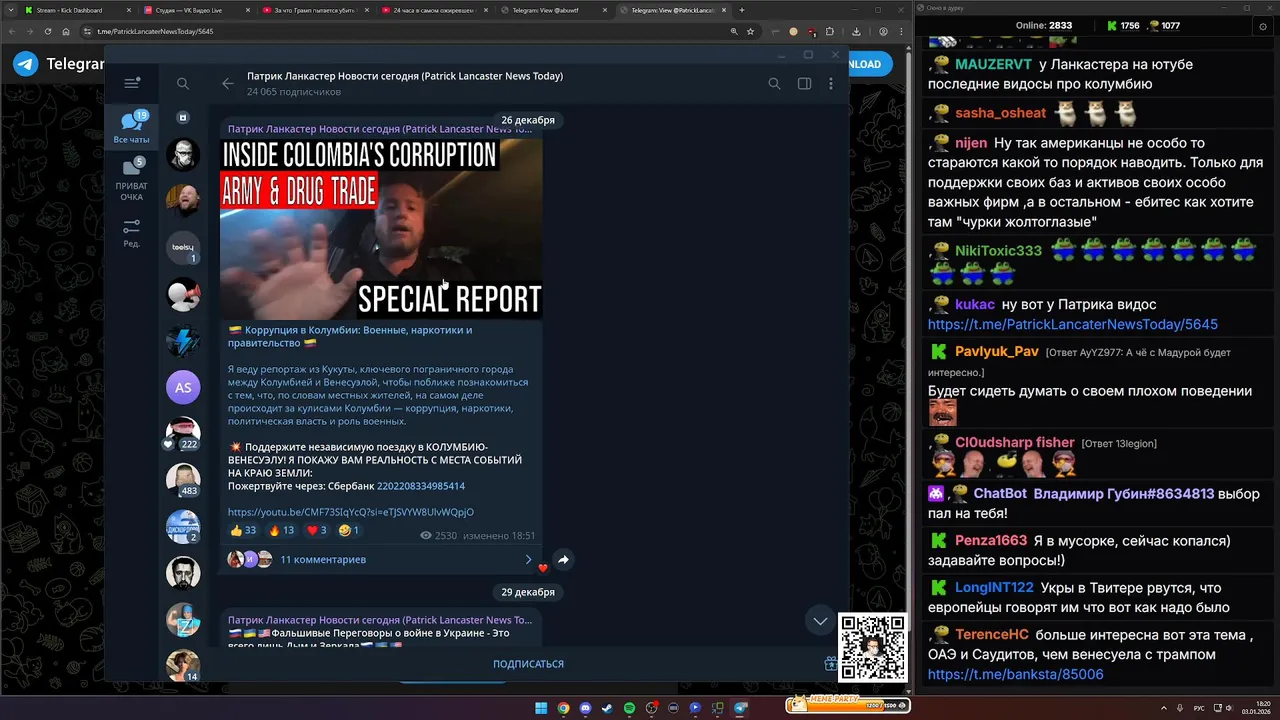
Task: Open the Windows Start menu
Action: 541,708
